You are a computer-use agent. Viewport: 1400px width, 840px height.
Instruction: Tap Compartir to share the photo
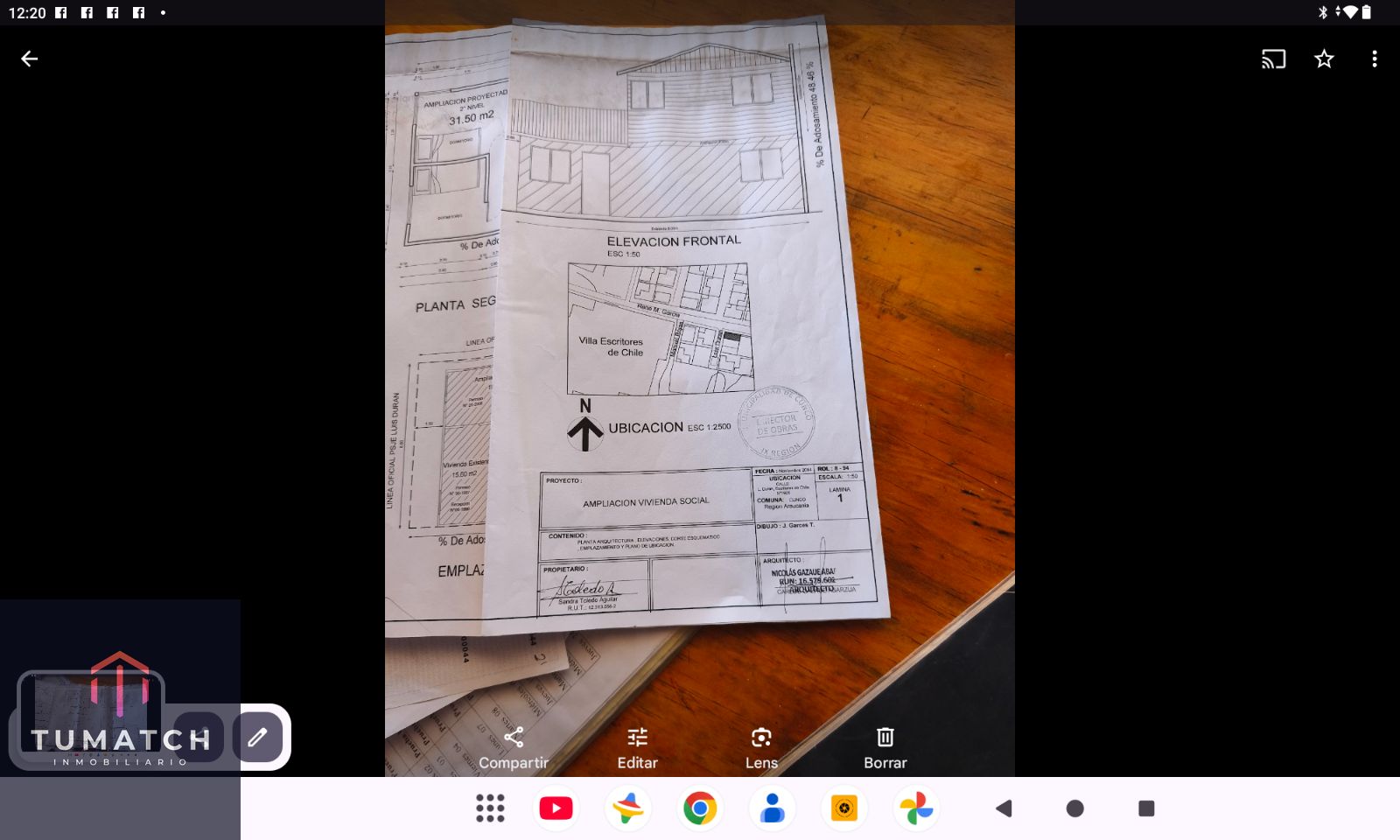514,748
